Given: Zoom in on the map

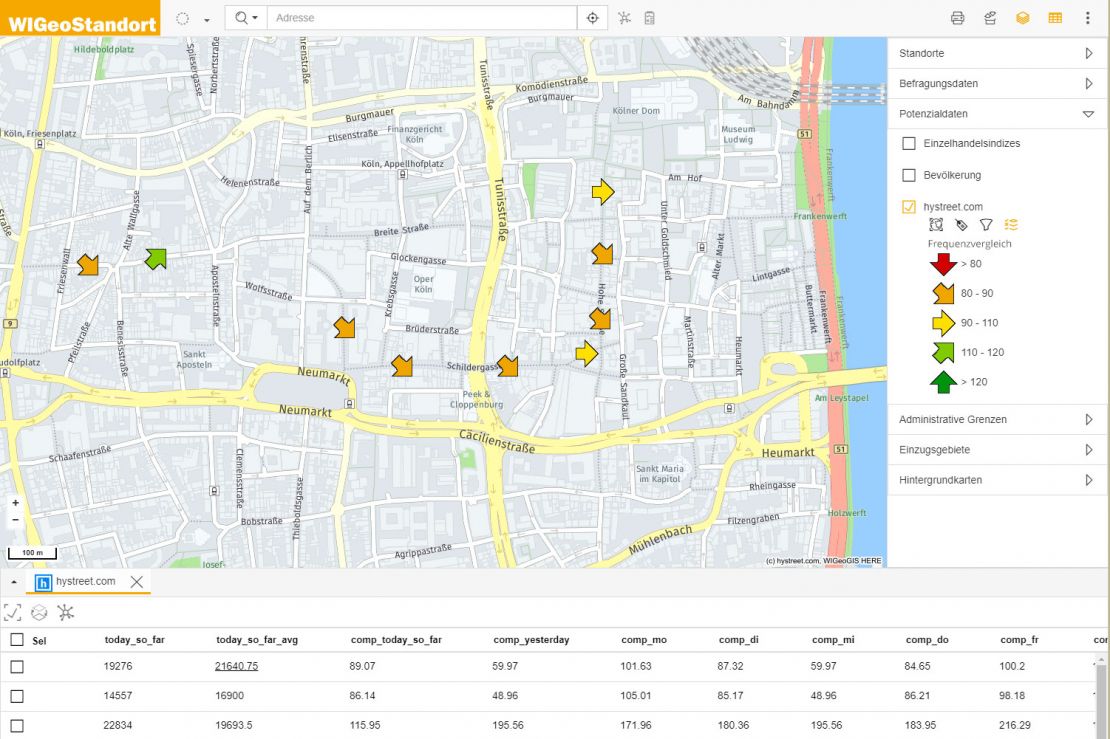Looking at the screenshot, I should click(x=16, y=503).
